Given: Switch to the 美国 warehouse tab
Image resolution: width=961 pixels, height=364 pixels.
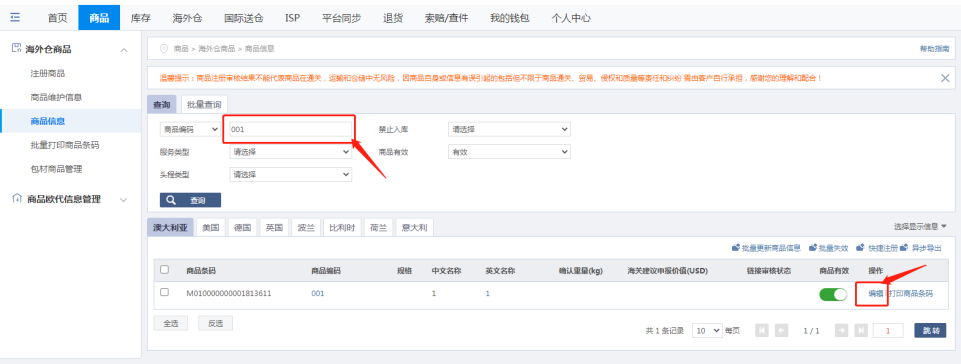Looking at the screenshot, I should (x=211, y=227).
